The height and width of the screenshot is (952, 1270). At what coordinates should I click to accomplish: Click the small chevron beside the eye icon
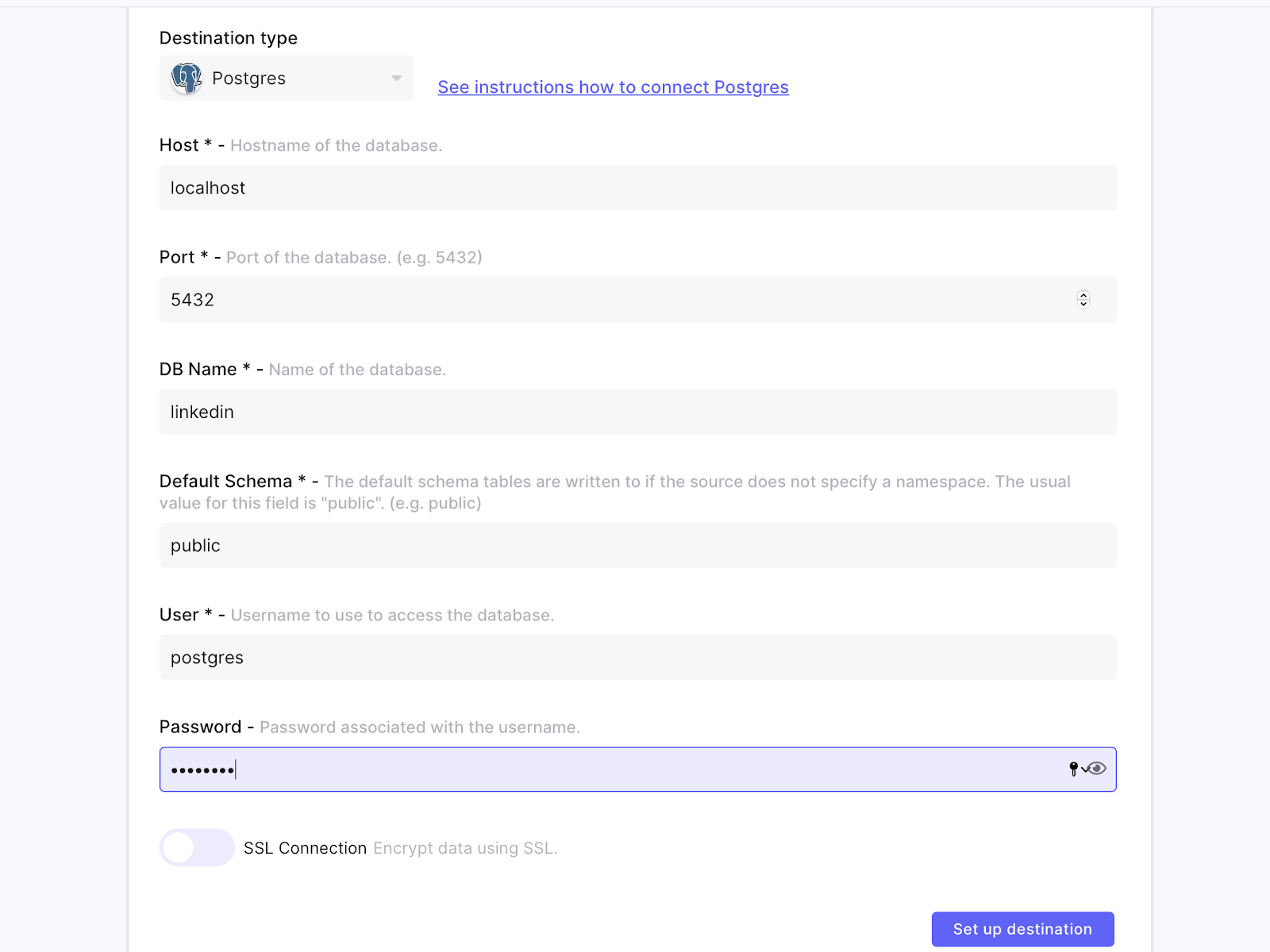pos(1085,768)
